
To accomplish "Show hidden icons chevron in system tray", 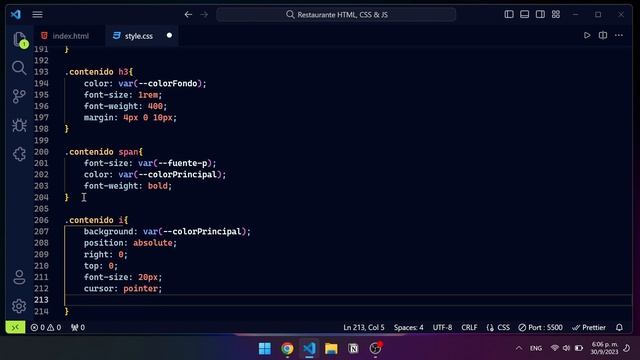I will [x=519, y=348].
